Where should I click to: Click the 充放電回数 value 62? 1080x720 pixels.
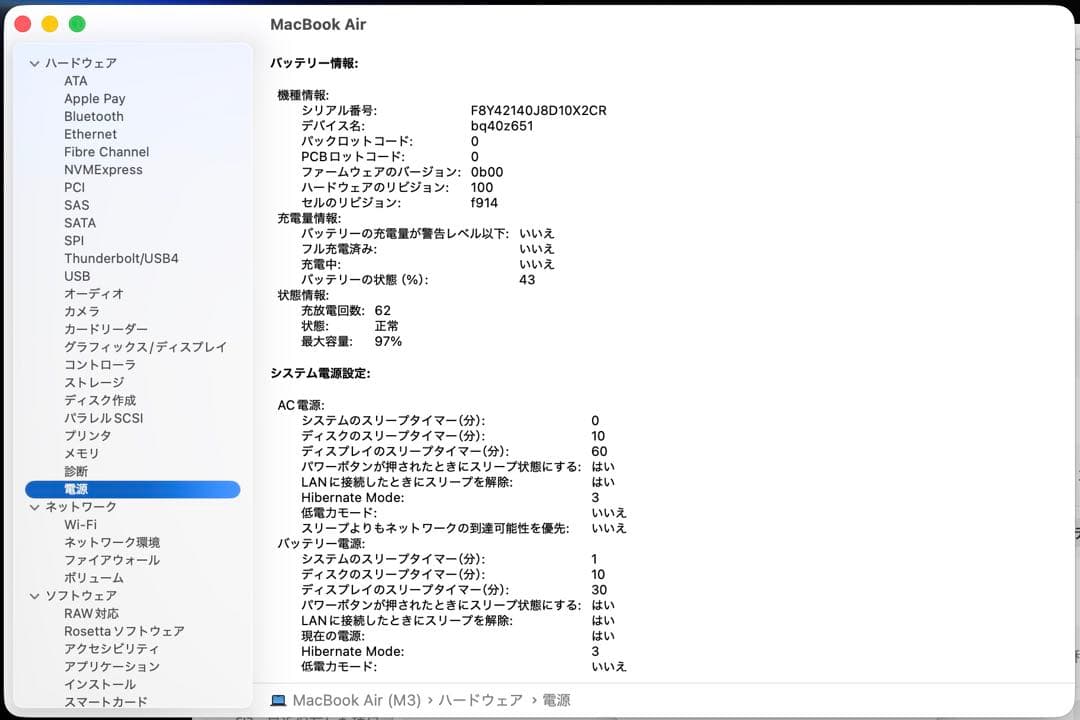tap(382, 311)
